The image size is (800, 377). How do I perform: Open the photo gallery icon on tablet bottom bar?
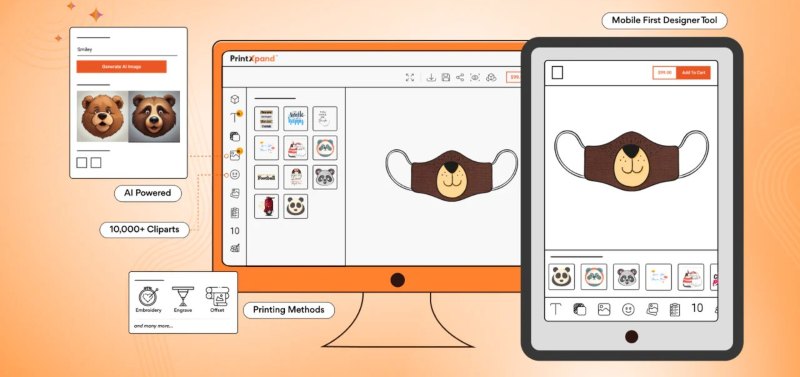coord(652,309)
